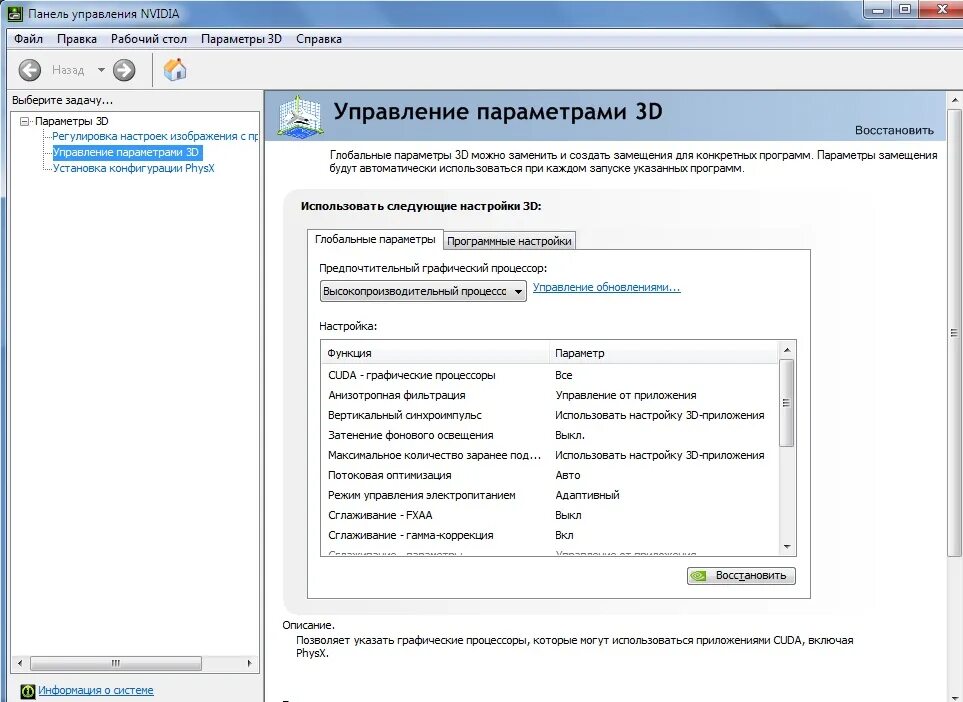The width and height of the screenshot is (963, 702).
Task: Click the Функция column header
Action: click(435, 353)
